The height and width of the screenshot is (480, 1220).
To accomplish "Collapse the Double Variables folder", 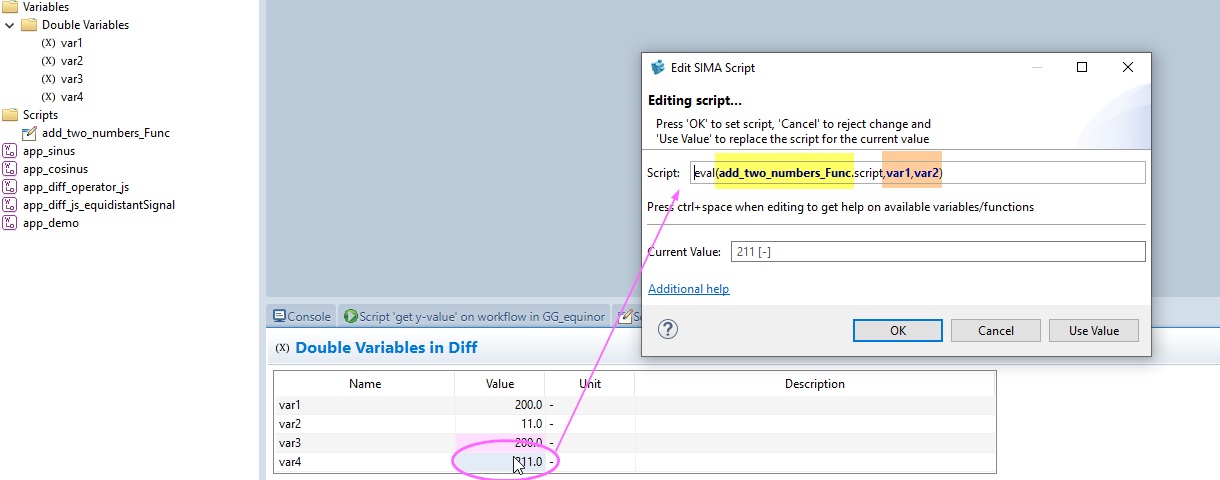I will (10, 25).
